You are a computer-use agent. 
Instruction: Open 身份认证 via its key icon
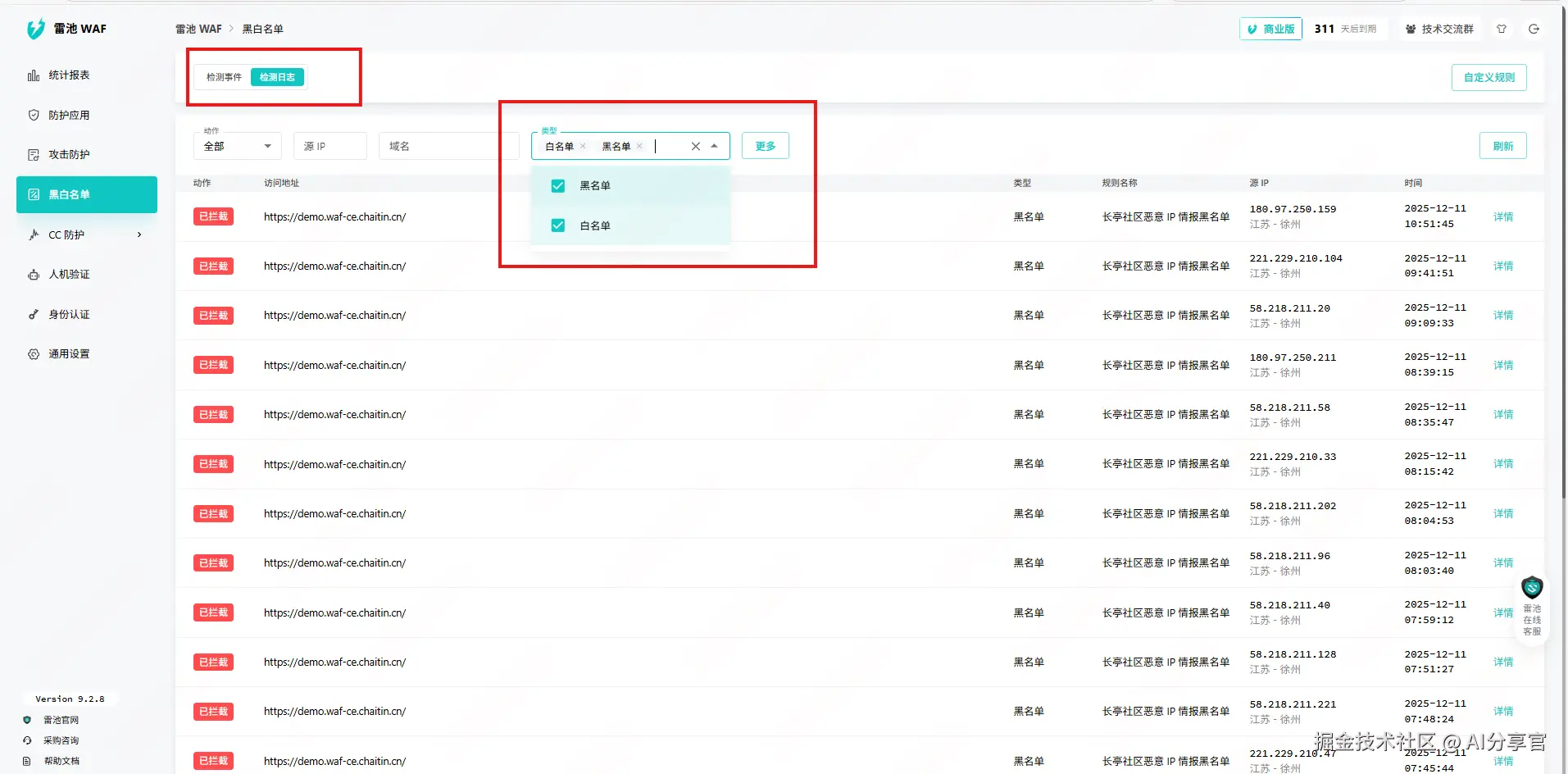pos(34,314)
